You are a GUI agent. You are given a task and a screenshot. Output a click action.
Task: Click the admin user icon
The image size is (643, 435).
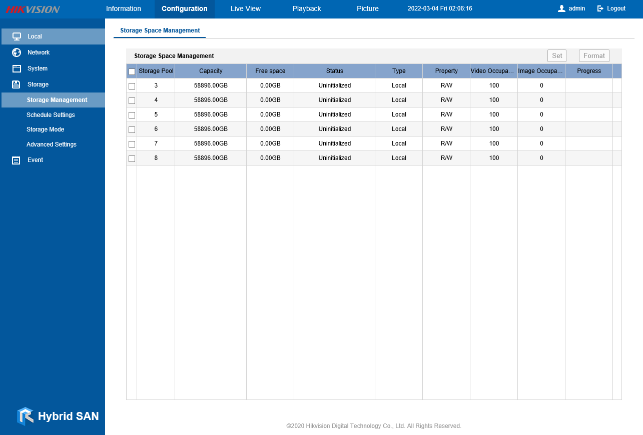point(561,8)
